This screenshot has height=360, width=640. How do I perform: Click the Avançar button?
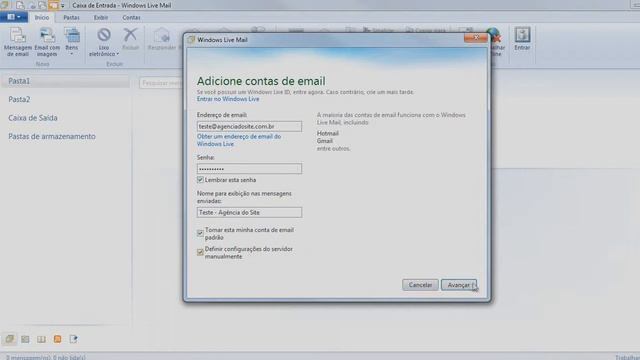tap(459, 285)
